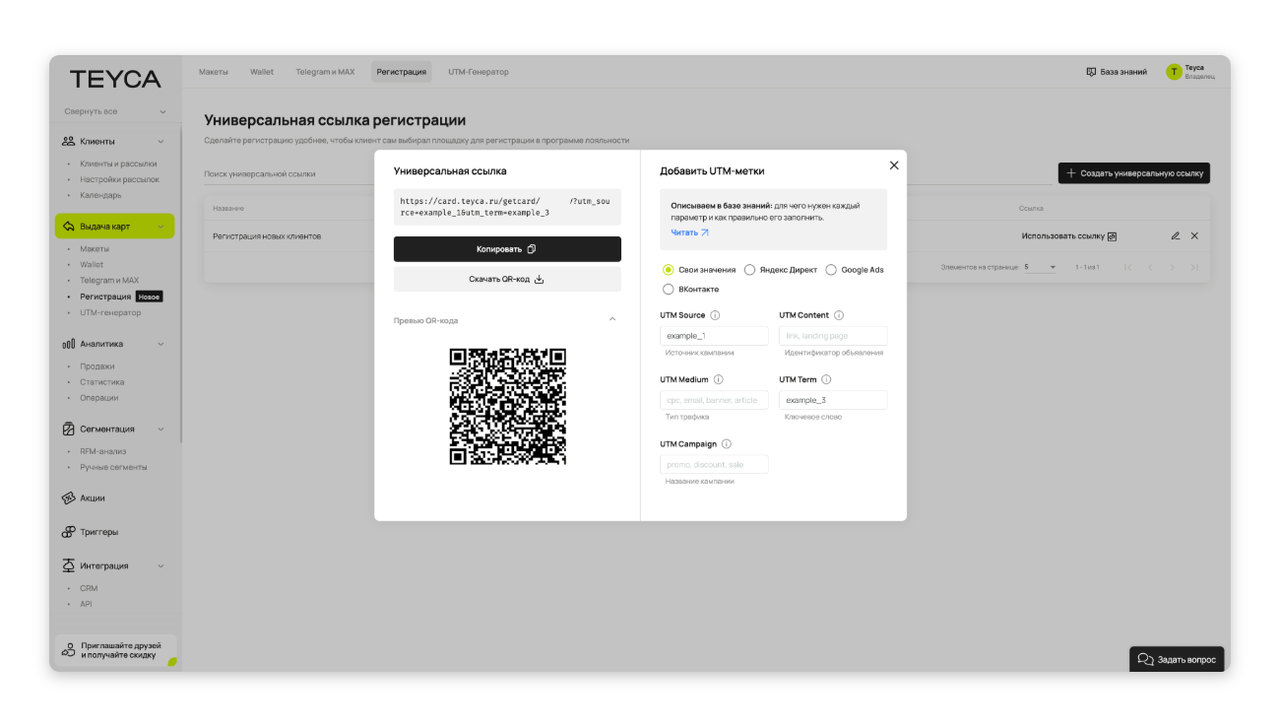1280x728 pixels.
Task: Click the external-link arrow next to Читать
Action: point(704,232)
